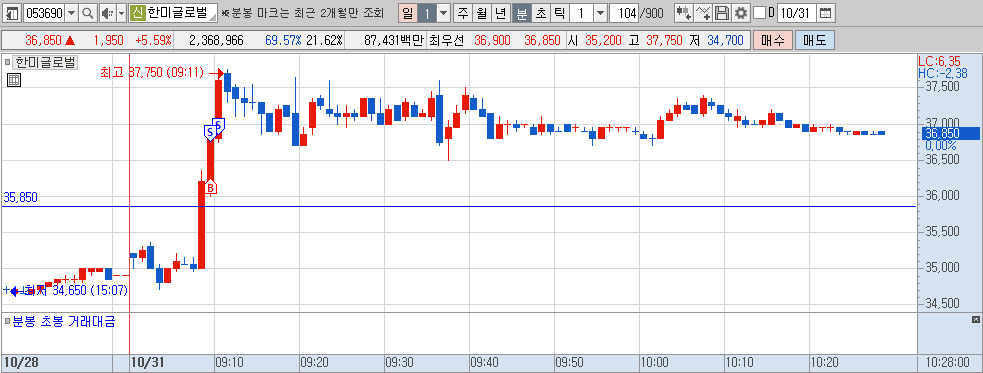Click the data grid icon below 한미글로벌 label
Viewport: 983px width, 373px height.
(14, 80)
